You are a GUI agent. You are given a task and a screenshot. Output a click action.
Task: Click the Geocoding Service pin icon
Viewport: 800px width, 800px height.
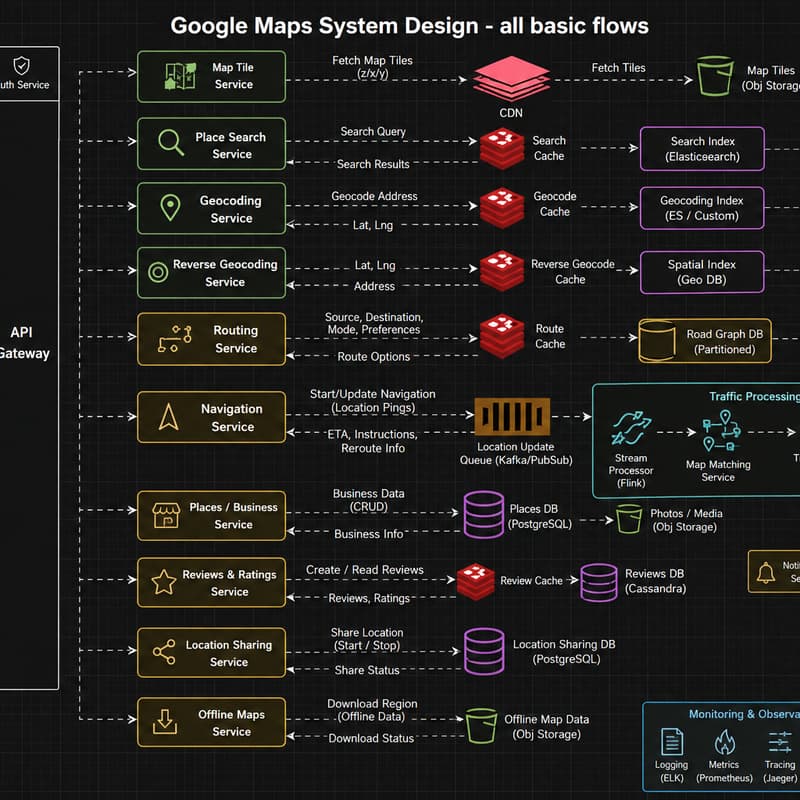tap(170, 208)
